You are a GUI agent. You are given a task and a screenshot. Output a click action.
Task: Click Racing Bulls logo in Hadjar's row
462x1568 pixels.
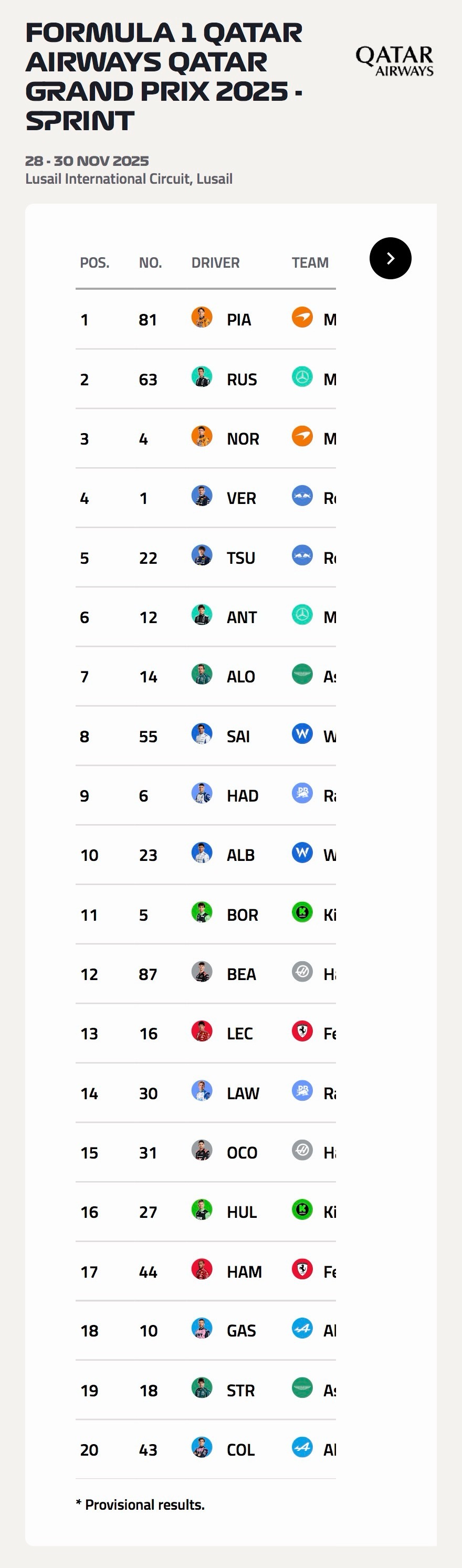point(302,793)
